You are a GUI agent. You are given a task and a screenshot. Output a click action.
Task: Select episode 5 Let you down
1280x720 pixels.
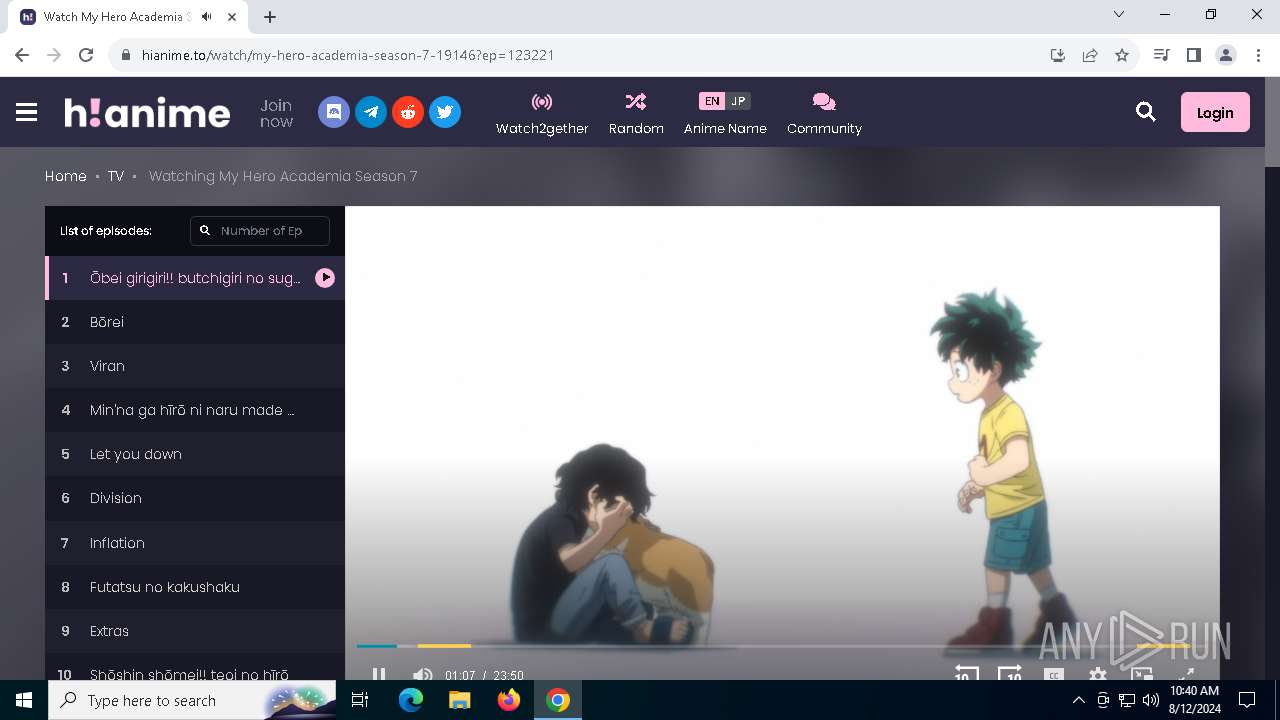tap(195, 454)
